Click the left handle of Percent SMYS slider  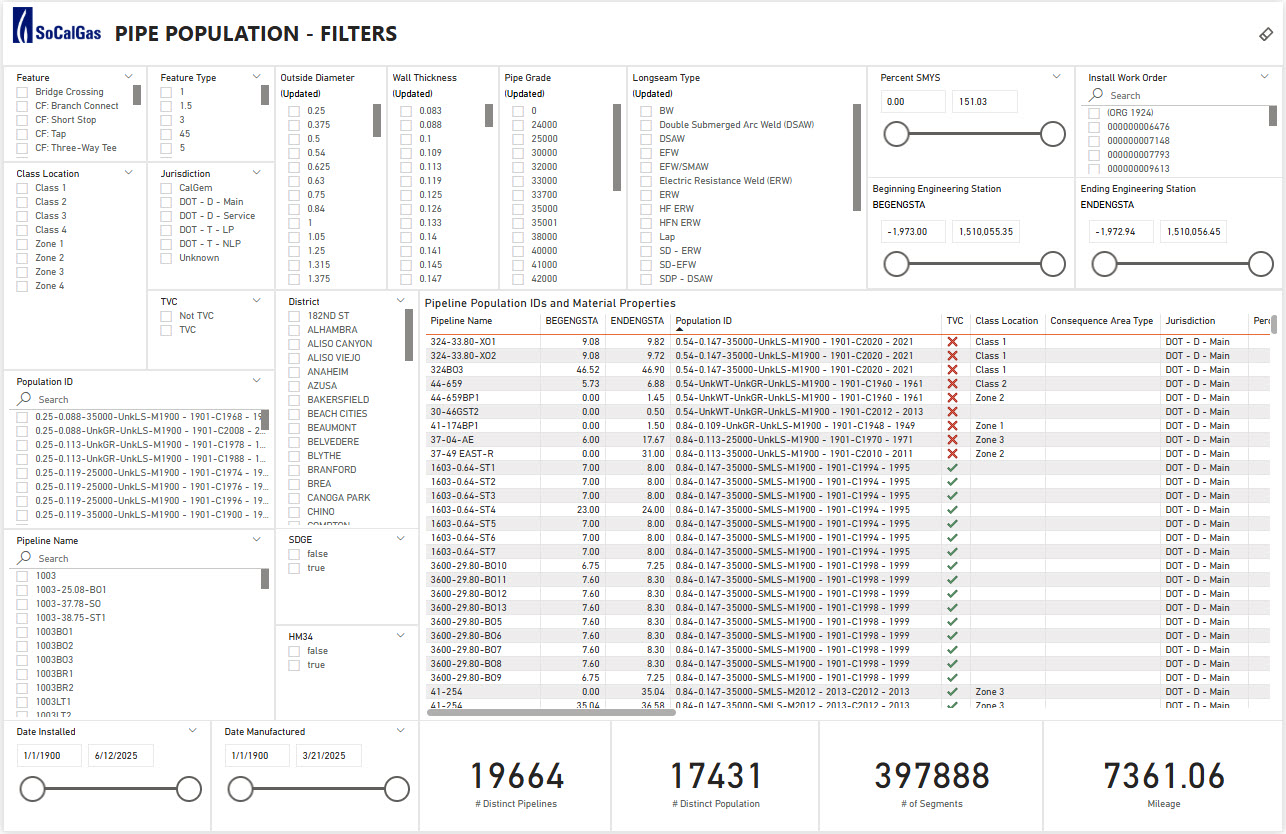click(896, 134)
